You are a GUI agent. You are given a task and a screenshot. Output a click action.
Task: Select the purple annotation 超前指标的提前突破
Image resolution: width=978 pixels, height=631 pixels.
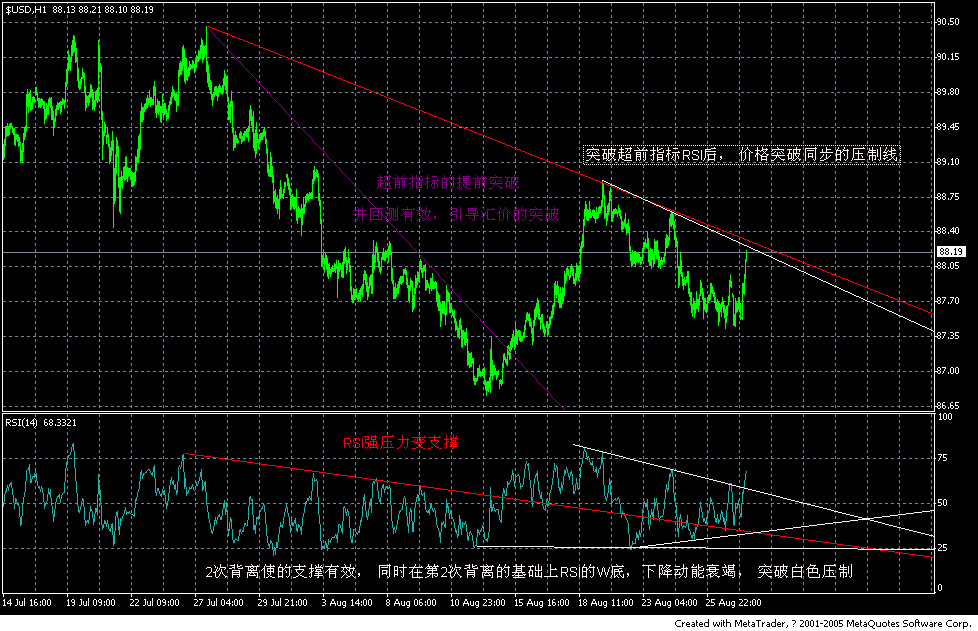point(447,183)
